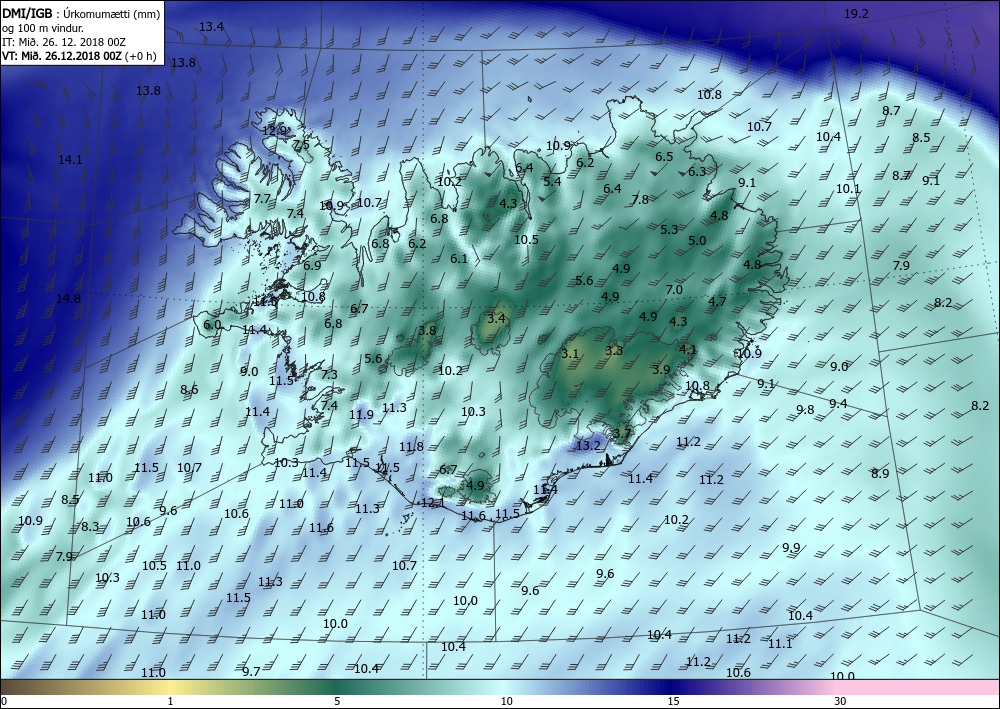Click the header line 'DMI/IGB : Úrkomumætti (mm)'
Image resolution: width=1000 pixels, height=709 pixels.
81,13
